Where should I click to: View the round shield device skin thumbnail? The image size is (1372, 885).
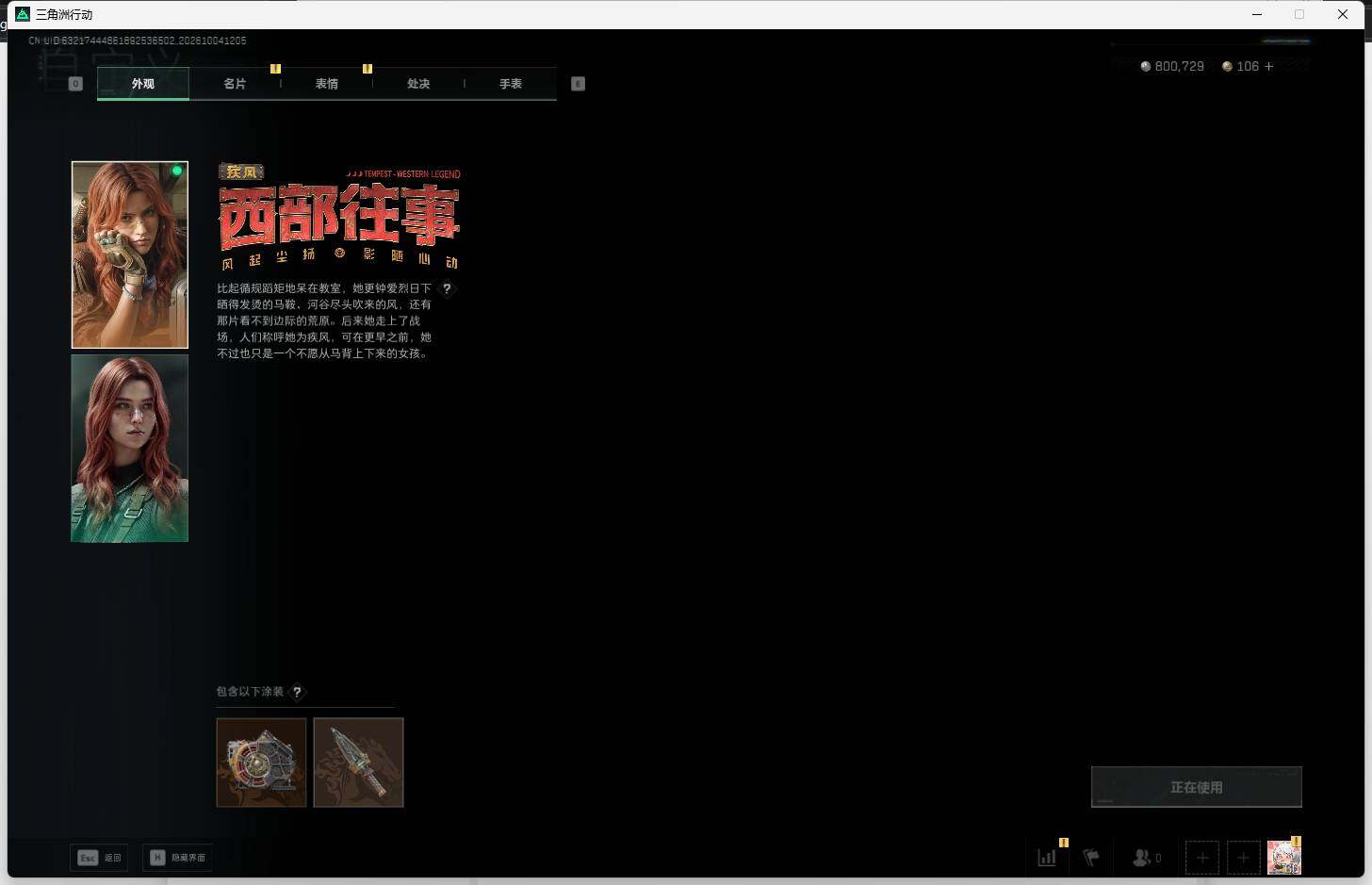[262, 762]
